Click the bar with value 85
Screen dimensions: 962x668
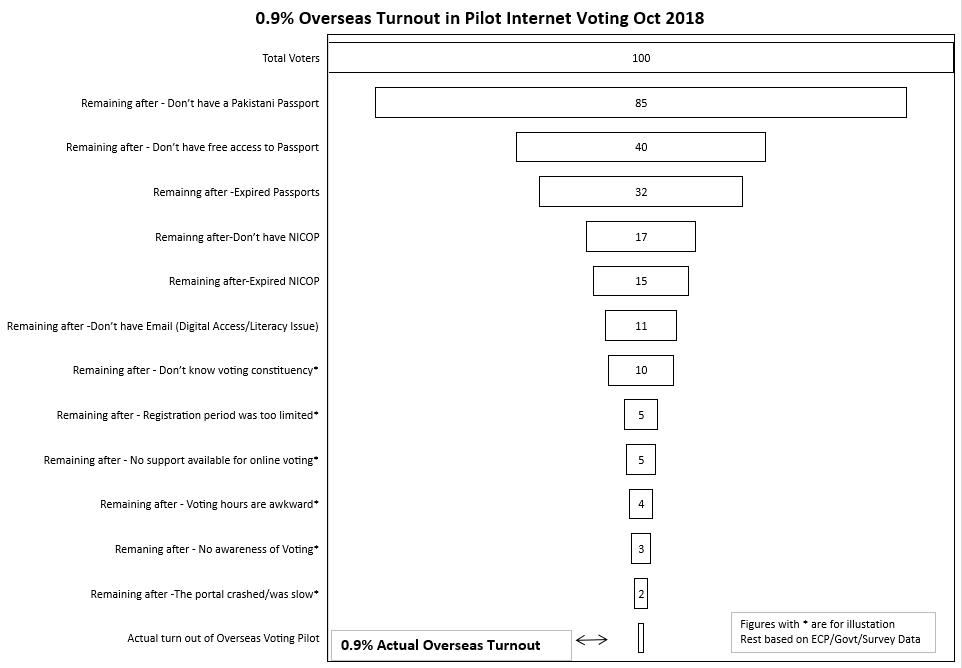[x=641, y=103]
